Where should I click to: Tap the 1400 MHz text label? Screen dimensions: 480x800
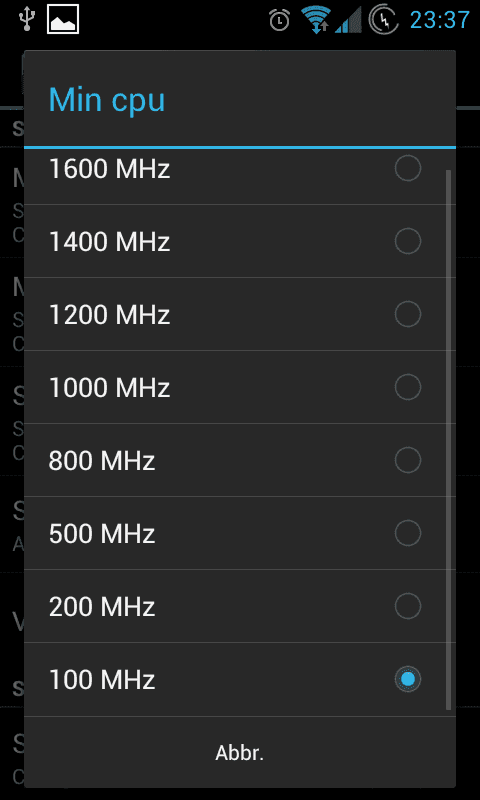(x=109, y=241)
